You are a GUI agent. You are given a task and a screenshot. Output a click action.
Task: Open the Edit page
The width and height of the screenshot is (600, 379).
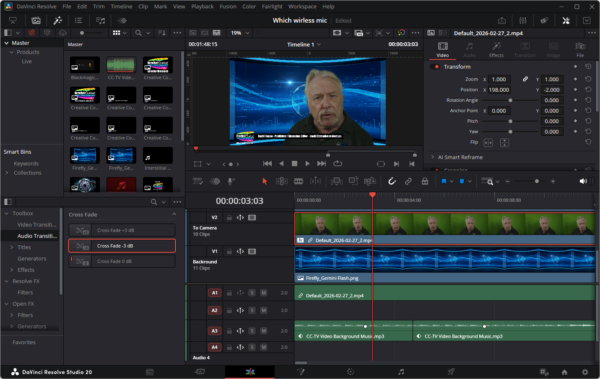click(250, 371)
